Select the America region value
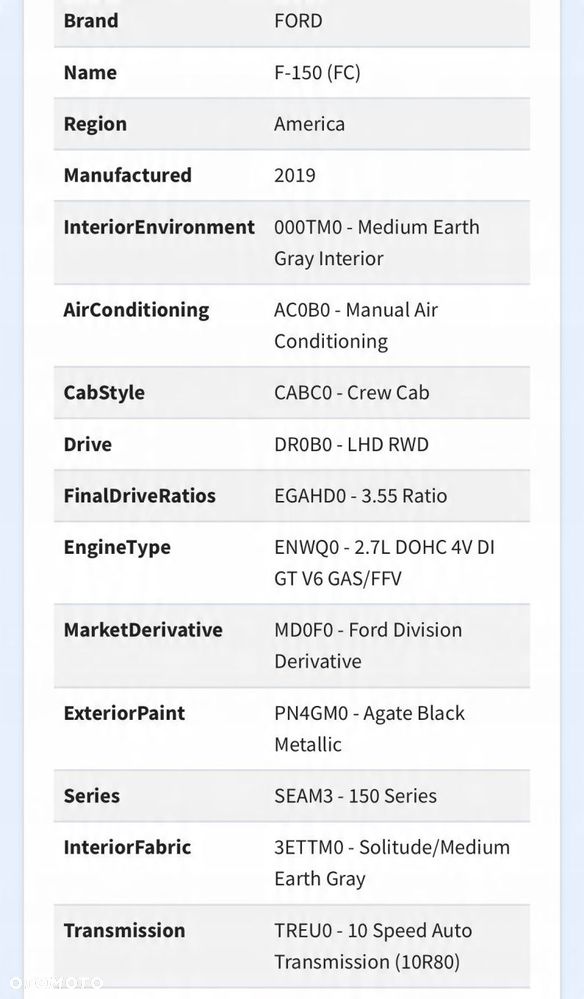This screenshot has width=584, height=999. coord(310,124)
